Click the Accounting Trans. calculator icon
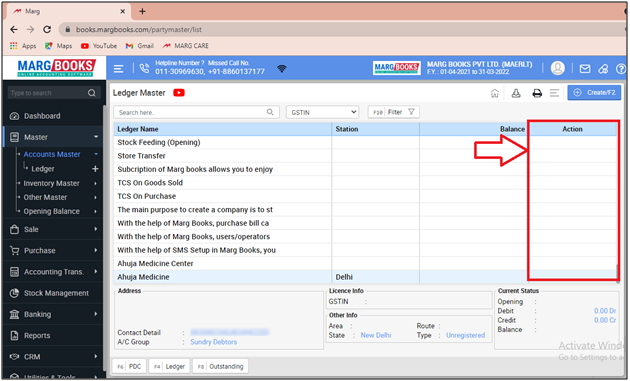The width and height of the screenshot is (630, 381). [x=14, y=272]
